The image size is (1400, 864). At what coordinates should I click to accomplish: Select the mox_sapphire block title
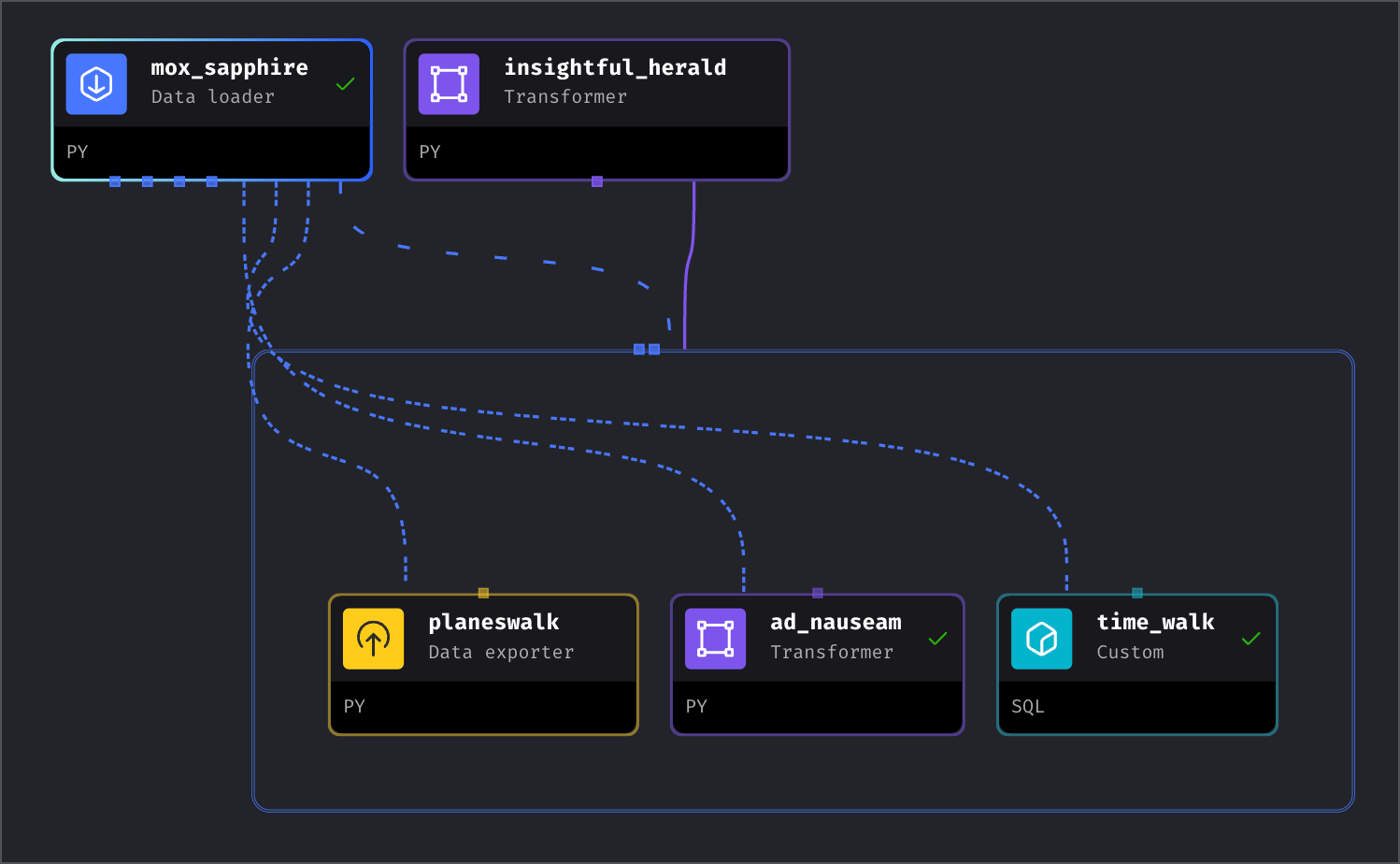click(x=229, y=68)
